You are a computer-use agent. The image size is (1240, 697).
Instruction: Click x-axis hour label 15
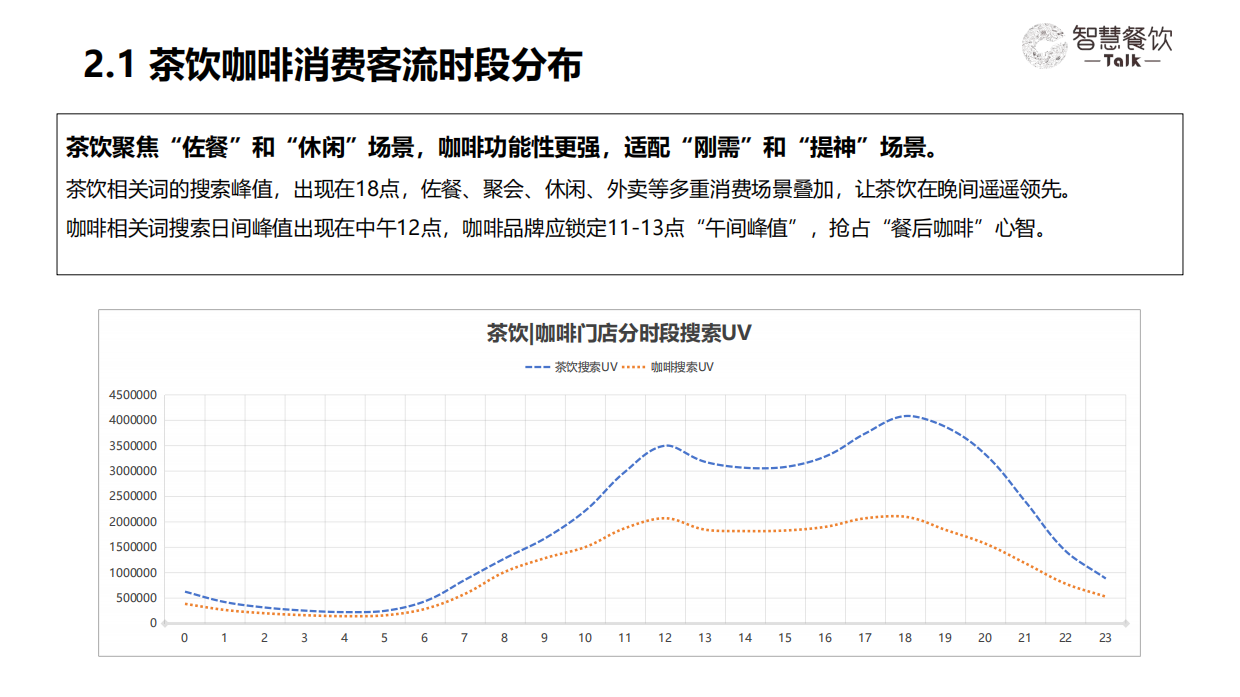[785, 638]
